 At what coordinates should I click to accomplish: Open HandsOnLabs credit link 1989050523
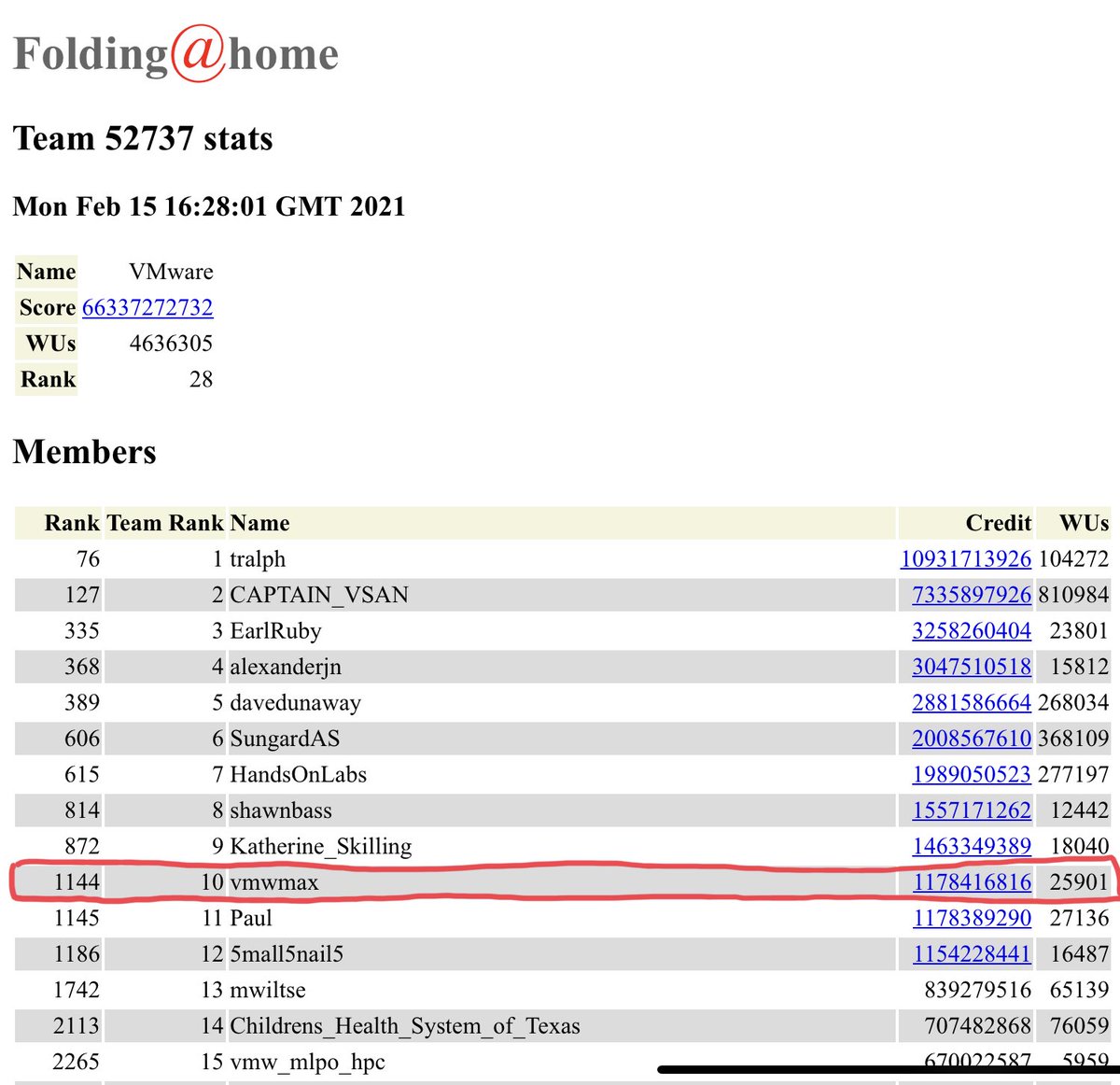(972, 774)
